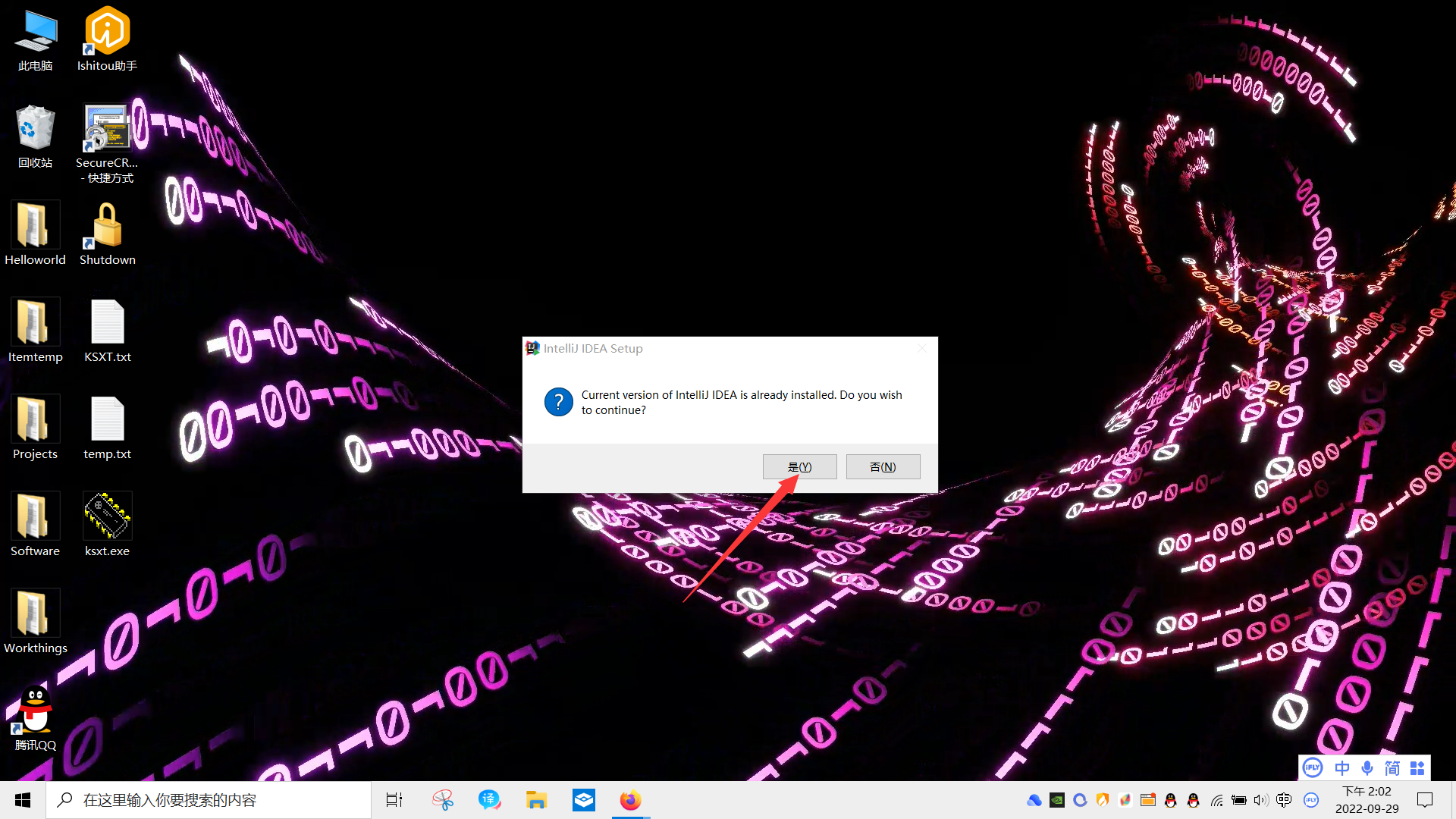
Task: Open the iFLY toolbox grid menu
Action: pos(1417,768)
